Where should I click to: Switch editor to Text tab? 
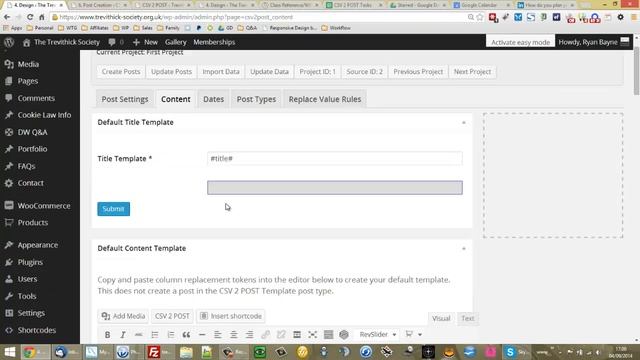(468, 318)
